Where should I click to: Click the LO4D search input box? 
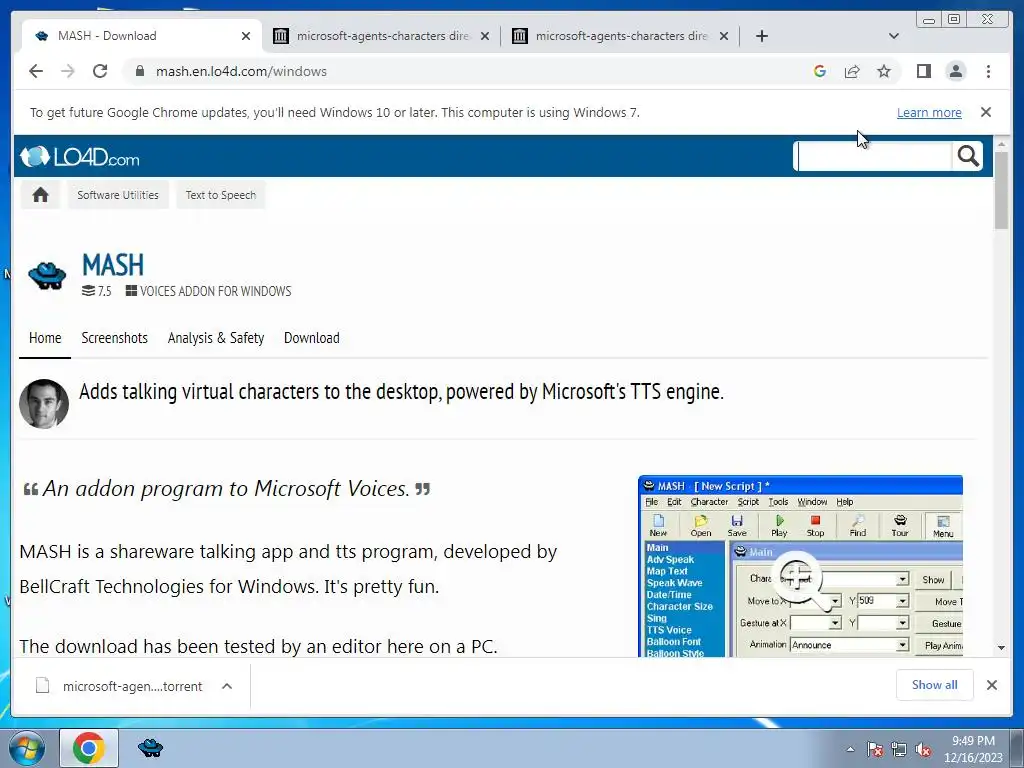point(873,157)
